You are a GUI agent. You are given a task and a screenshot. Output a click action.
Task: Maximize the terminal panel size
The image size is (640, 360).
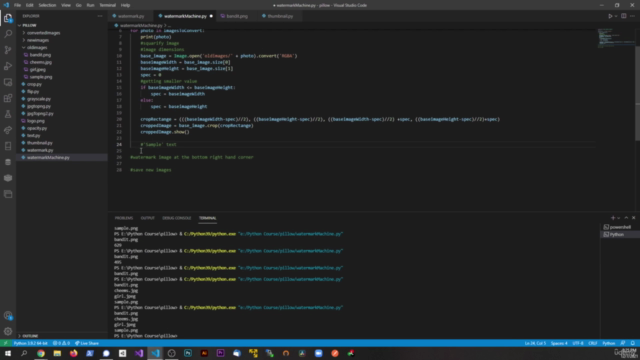pos(626,218)
